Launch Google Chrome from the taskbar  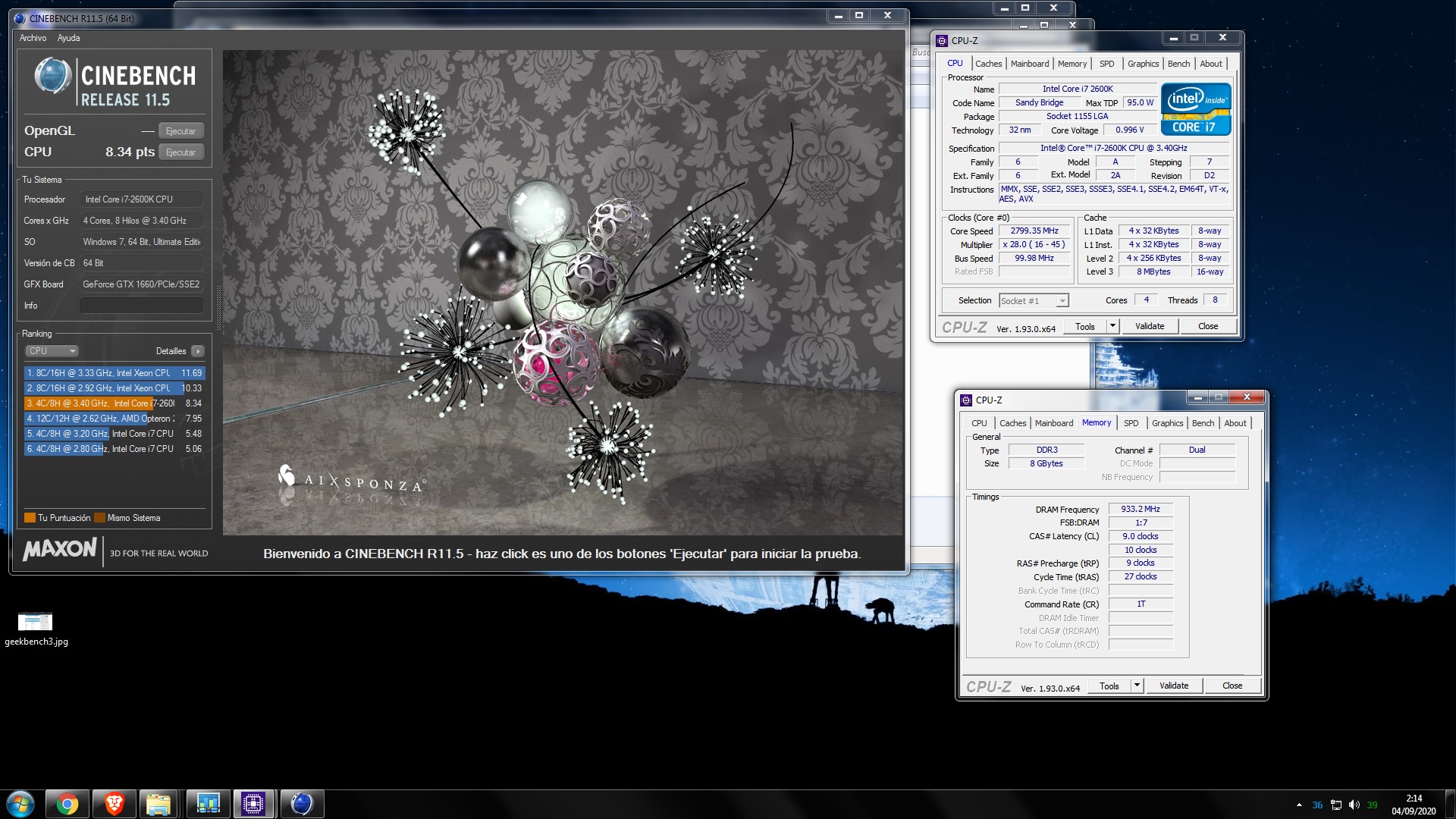(x=67, y=804)
